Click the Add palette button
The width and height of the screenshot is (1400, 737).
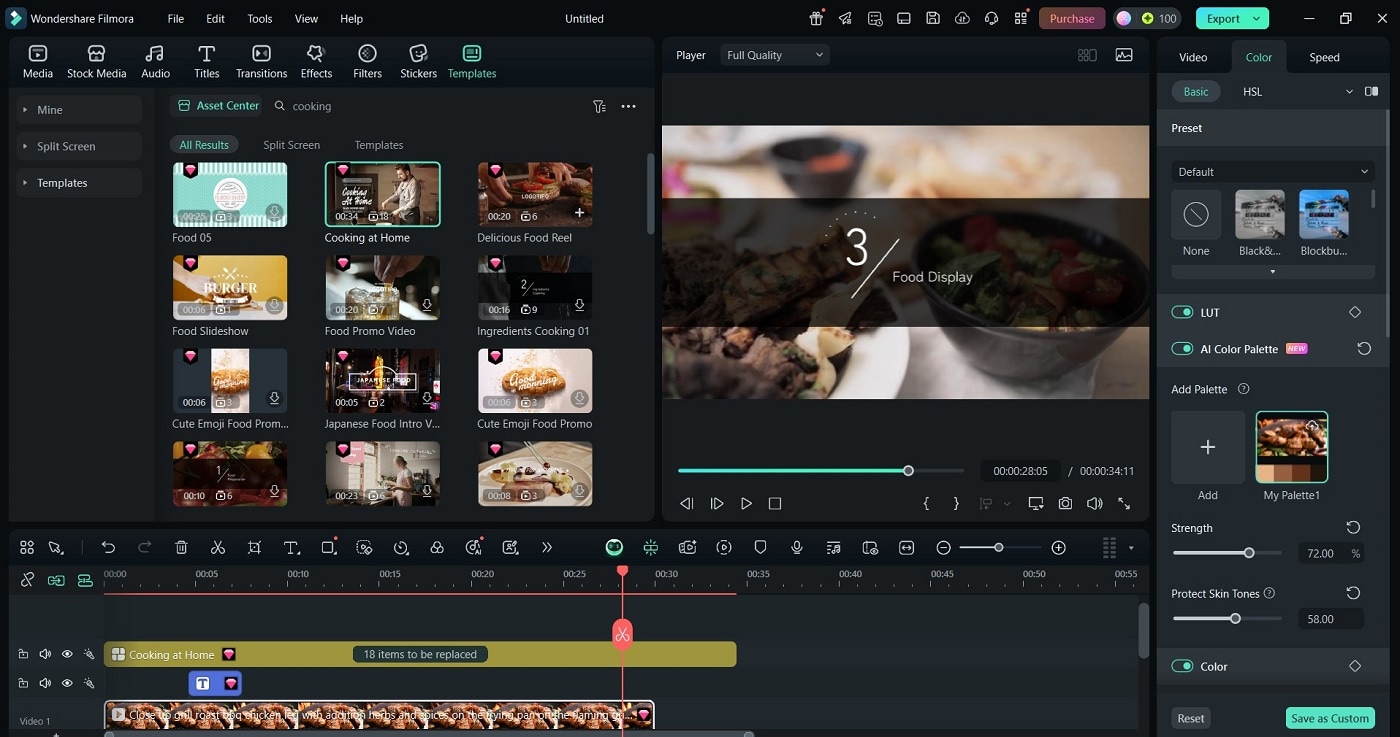(x=1208, y=447)
